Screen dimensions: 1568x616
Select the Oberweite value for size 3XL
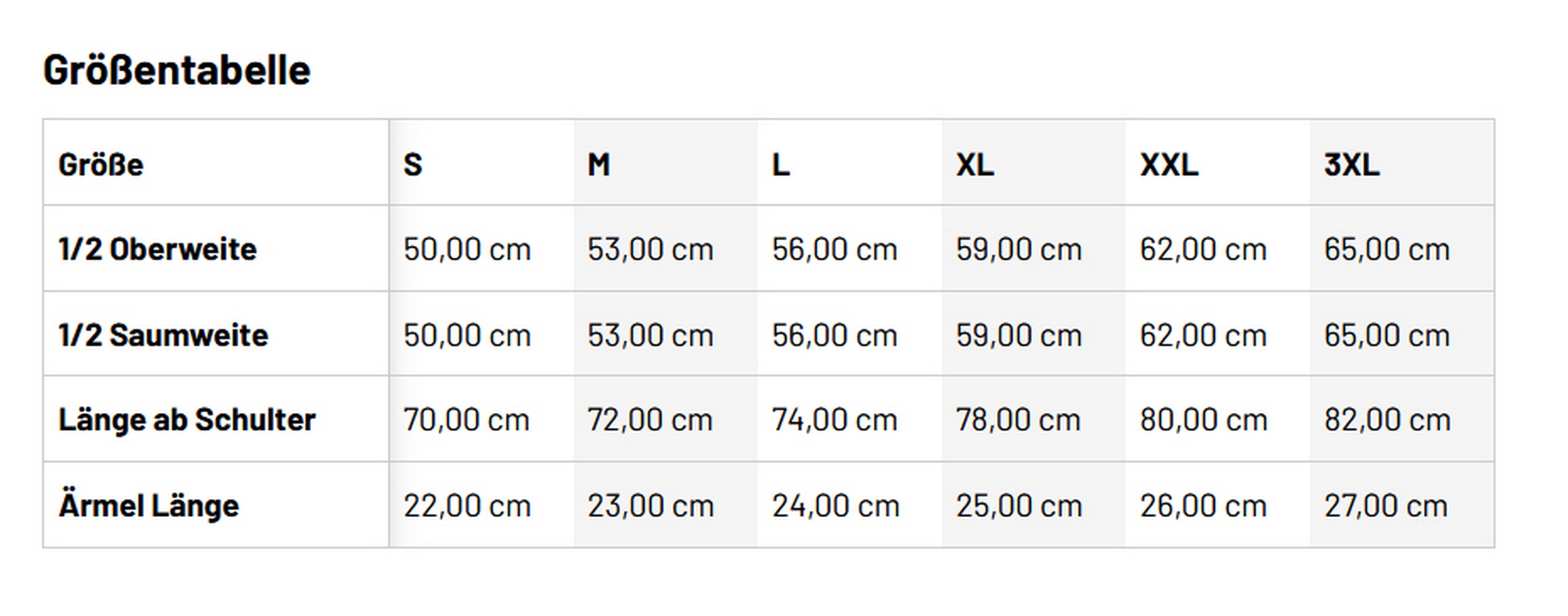tap(1387, 249)
